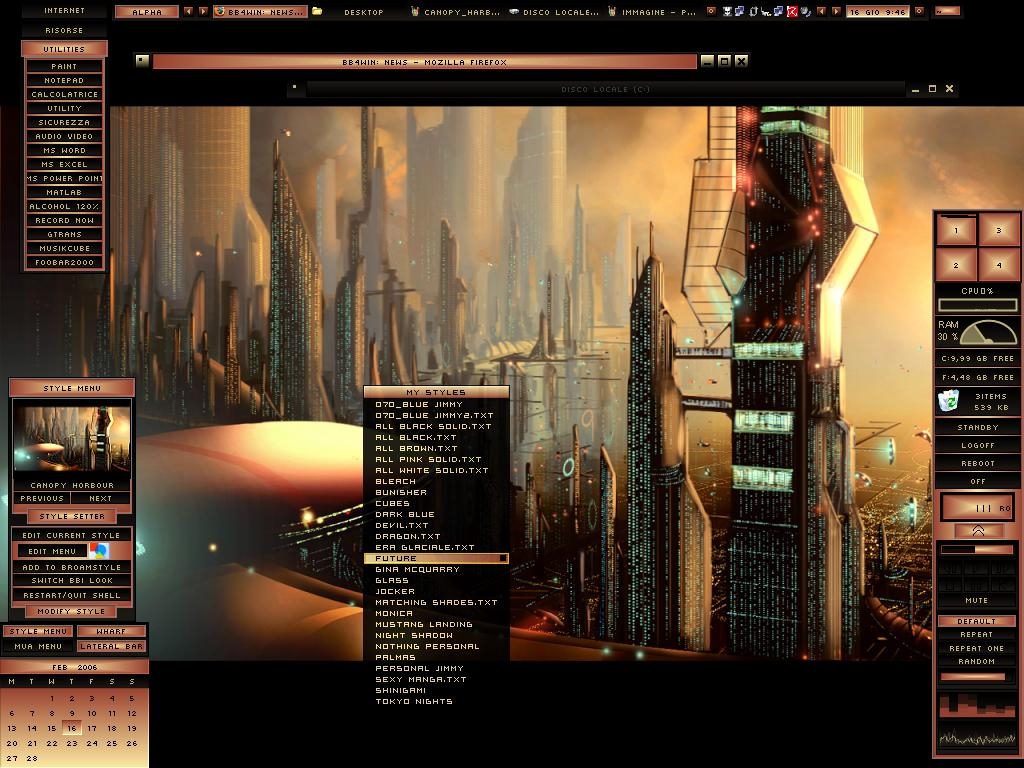Click the Standby button
Screen dimensions: 1024x768
(978, 428)
